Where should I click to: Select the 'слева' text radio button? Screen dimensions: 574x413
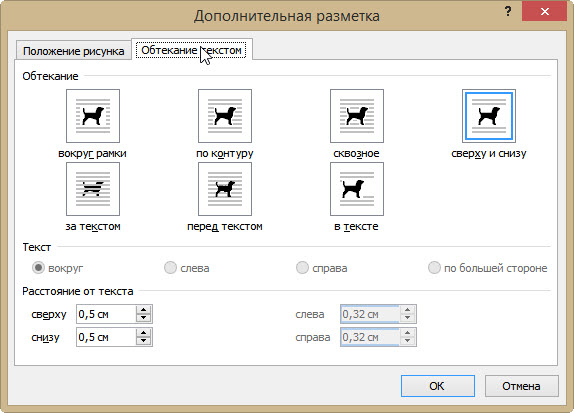click(x=170, y=268)
